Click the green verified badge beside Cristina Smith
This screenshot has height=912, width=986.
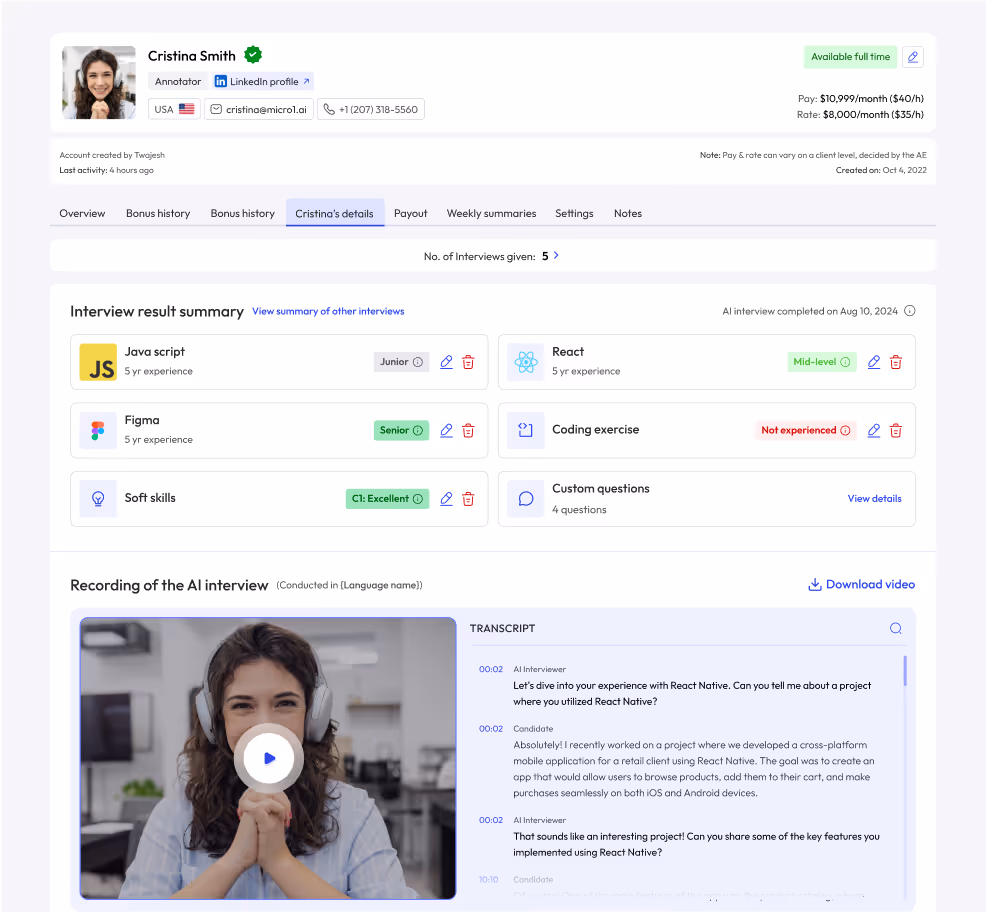[253, 55]
